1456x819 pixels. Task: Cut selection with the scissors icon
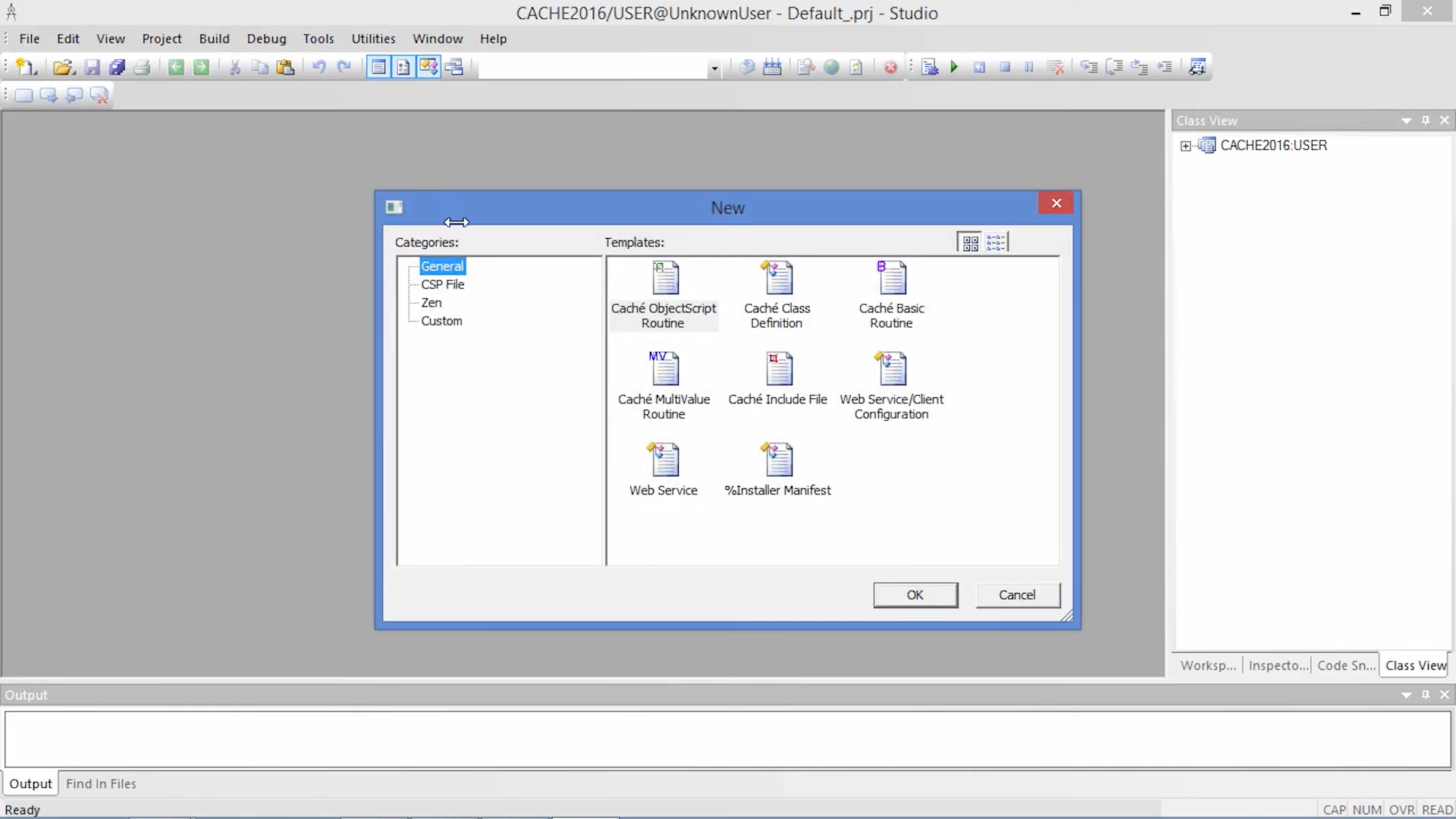click(234, 67)
